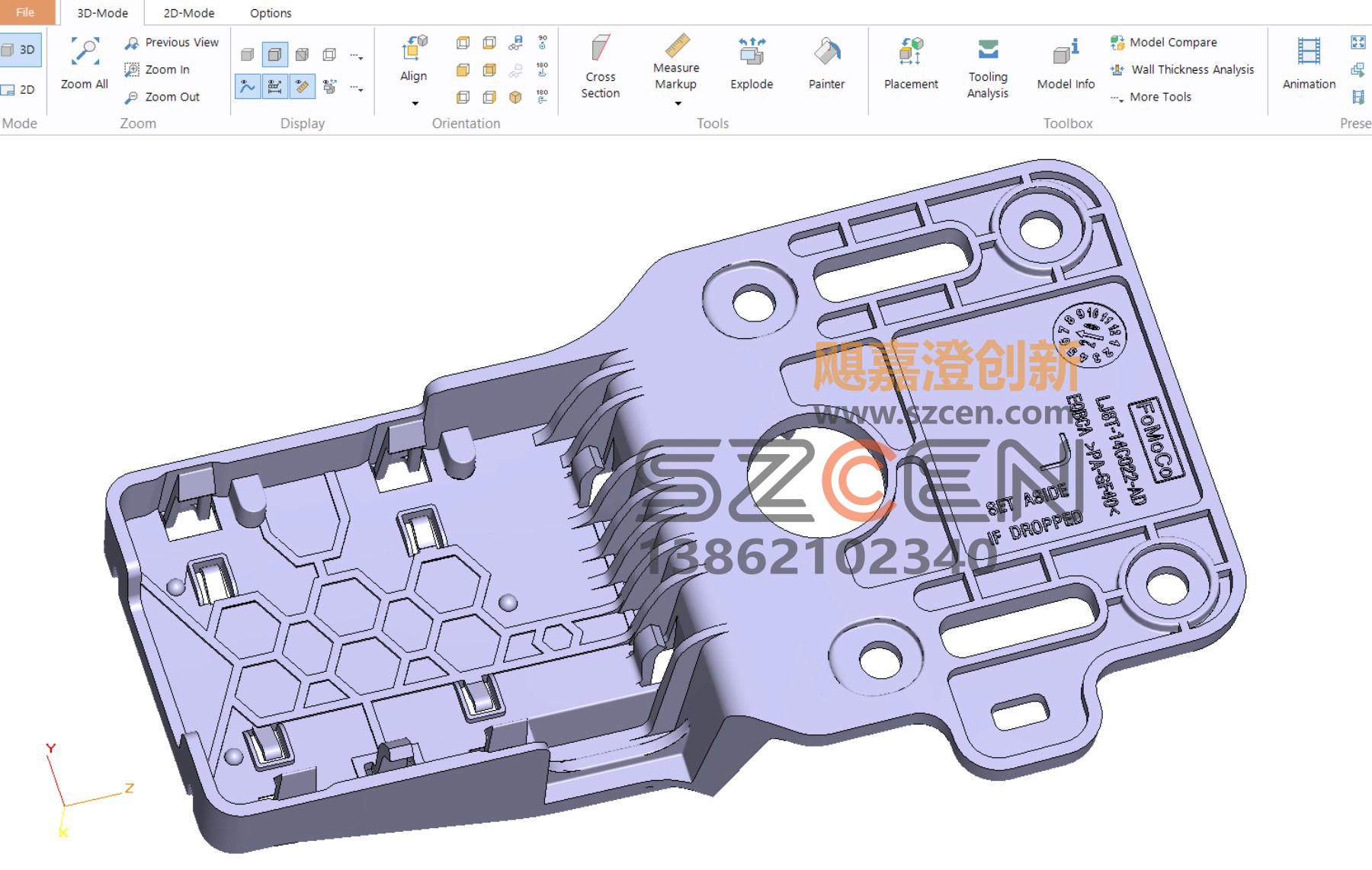
Task: Show the isometric view cube
Action: [515, 97]
